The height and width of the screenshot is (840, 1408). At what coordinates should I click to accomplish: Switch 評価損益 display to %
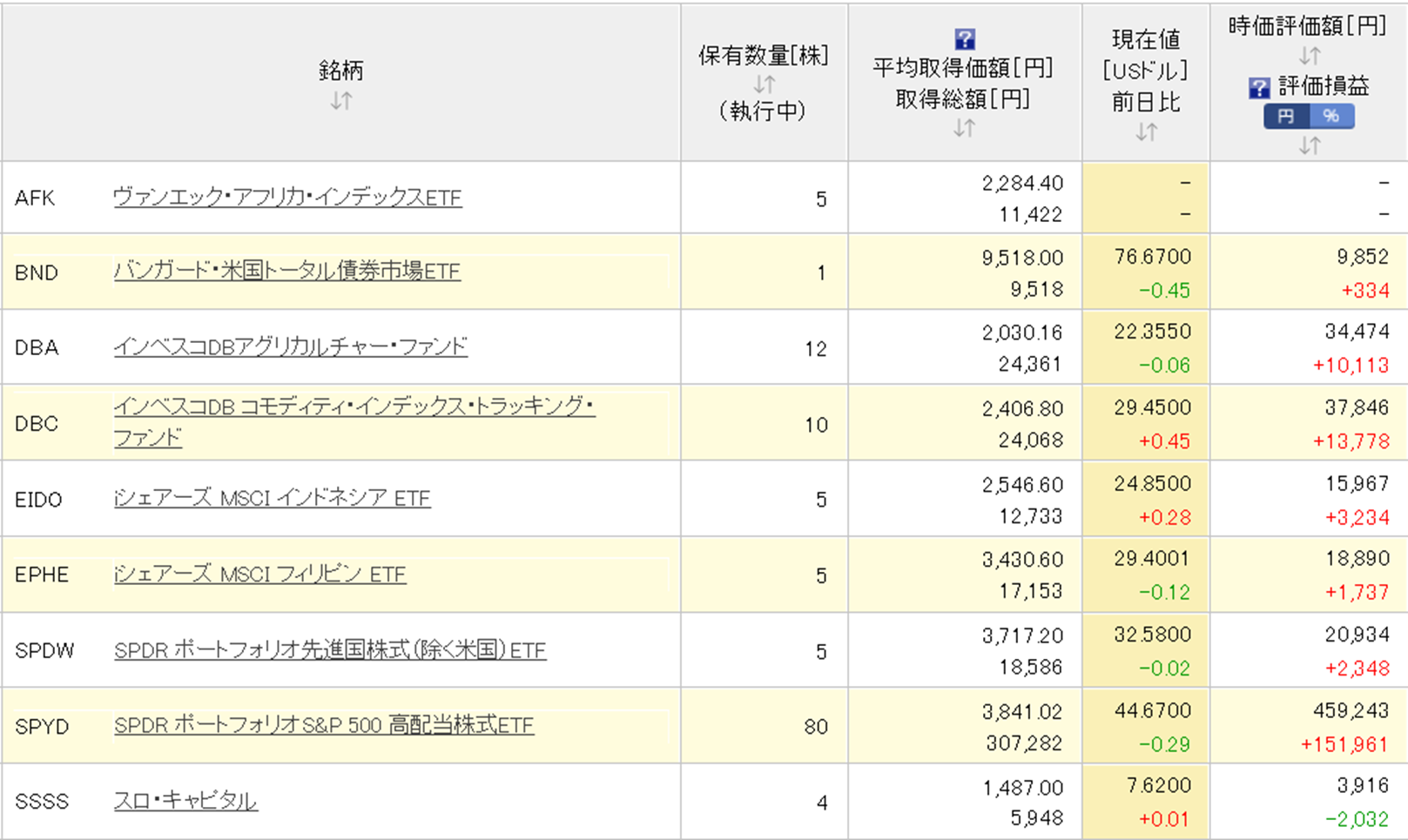(1331, 116)
